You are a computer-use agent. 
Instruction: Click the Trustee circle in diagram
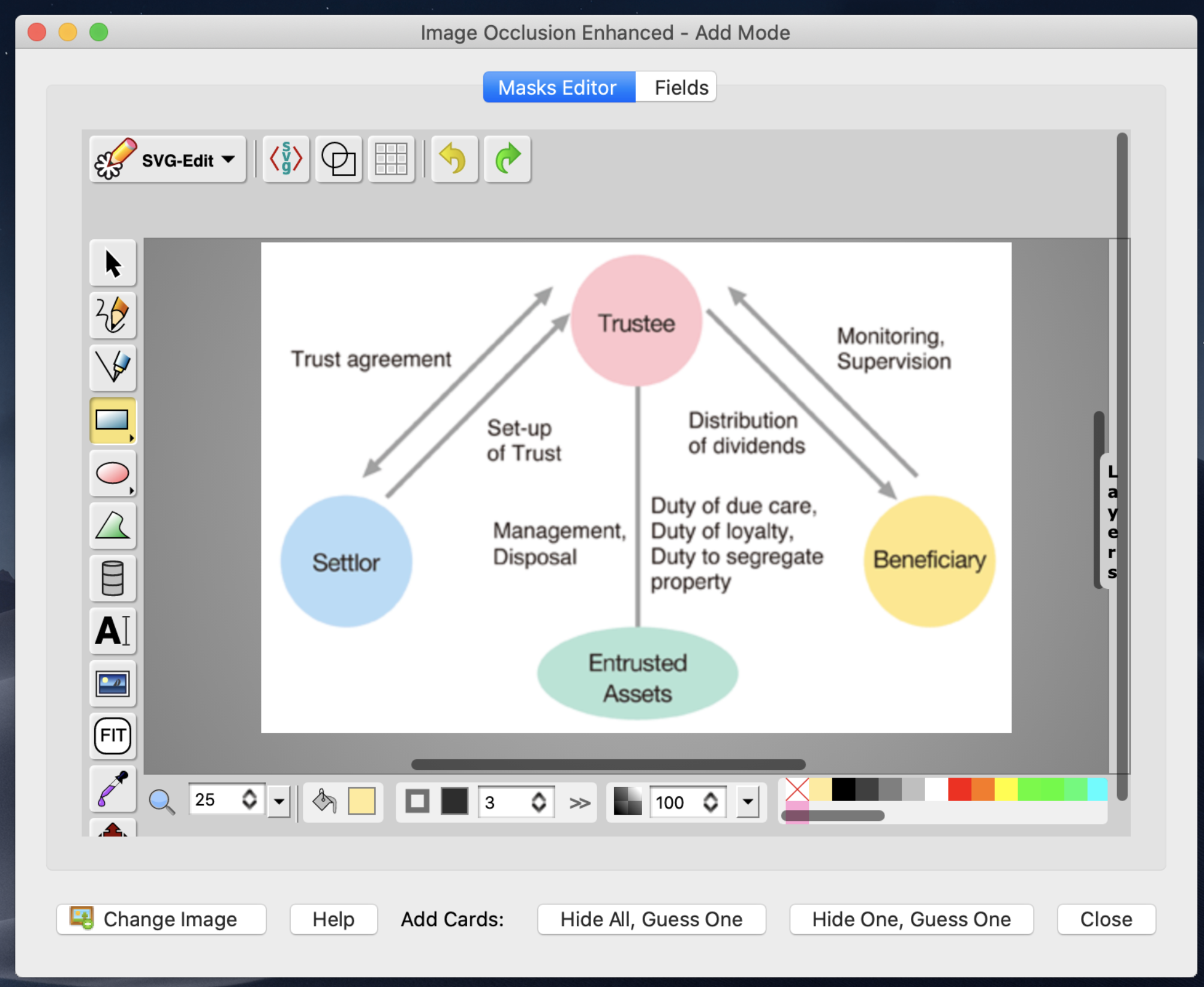point(636,321)
